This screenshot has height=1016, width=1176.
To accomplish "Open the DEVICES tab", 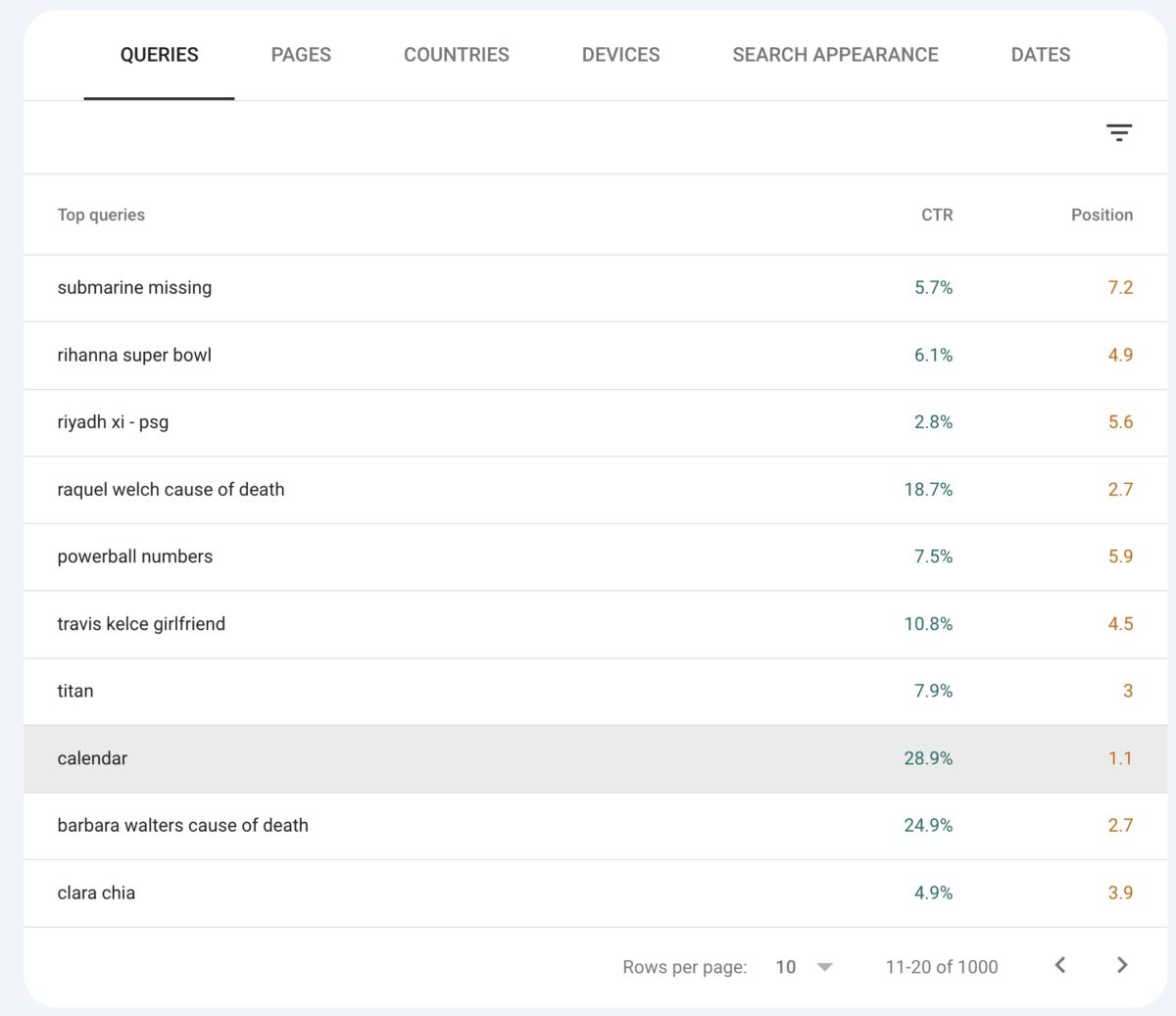I will (x=620, y=55).
